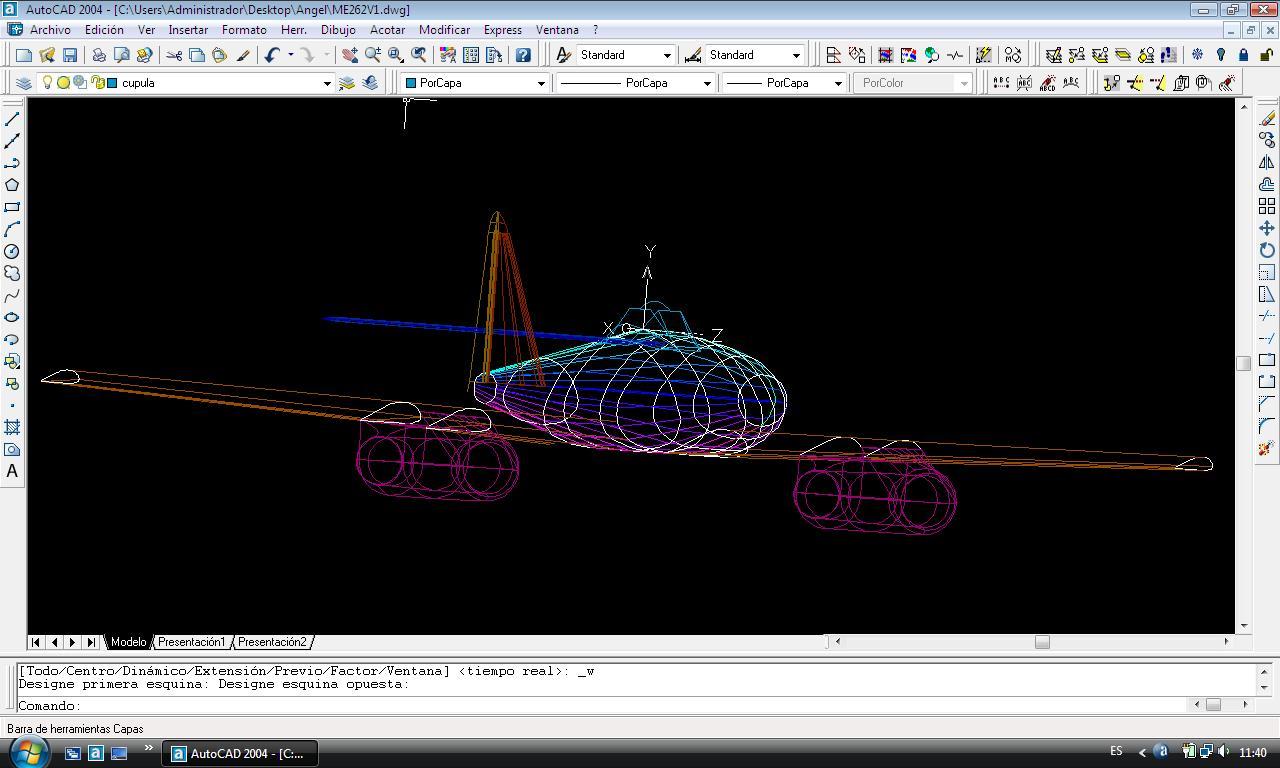
Task: Expand the cupula layer dropdown
Action: click(326, 83)
